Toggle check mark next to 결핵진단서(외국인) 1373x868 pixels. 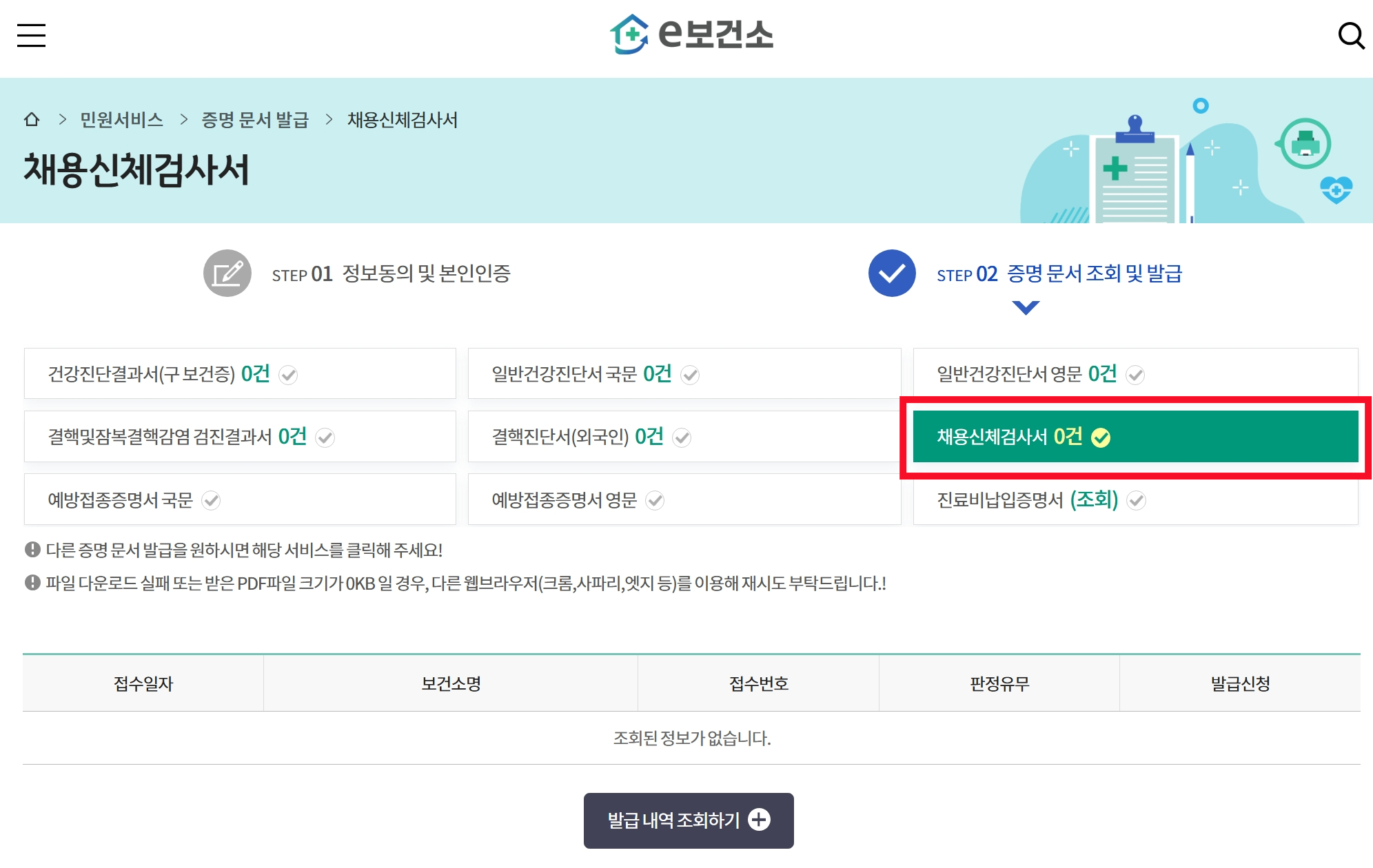click(x=682, y=437)
